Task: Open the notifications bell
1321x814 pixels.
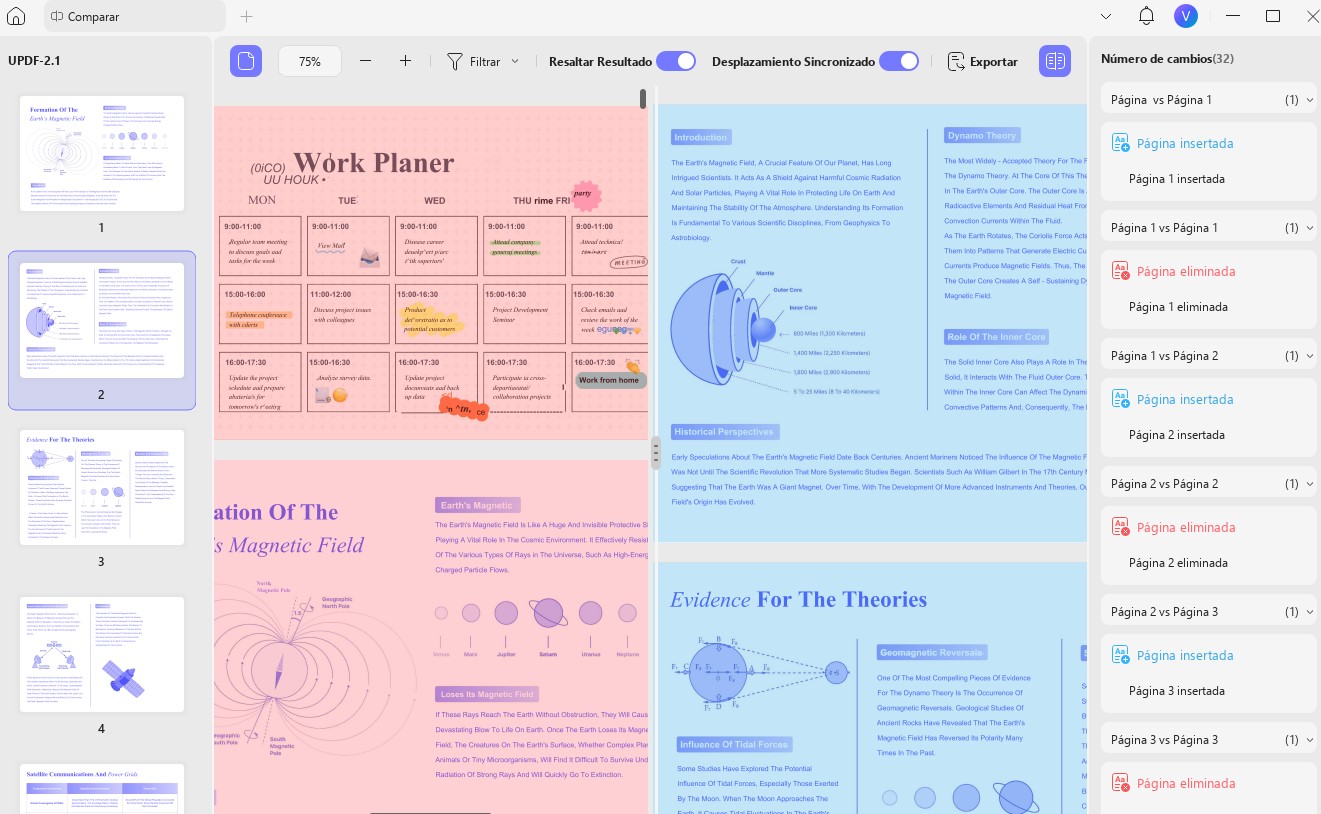Action: (x=1146, y=16)
